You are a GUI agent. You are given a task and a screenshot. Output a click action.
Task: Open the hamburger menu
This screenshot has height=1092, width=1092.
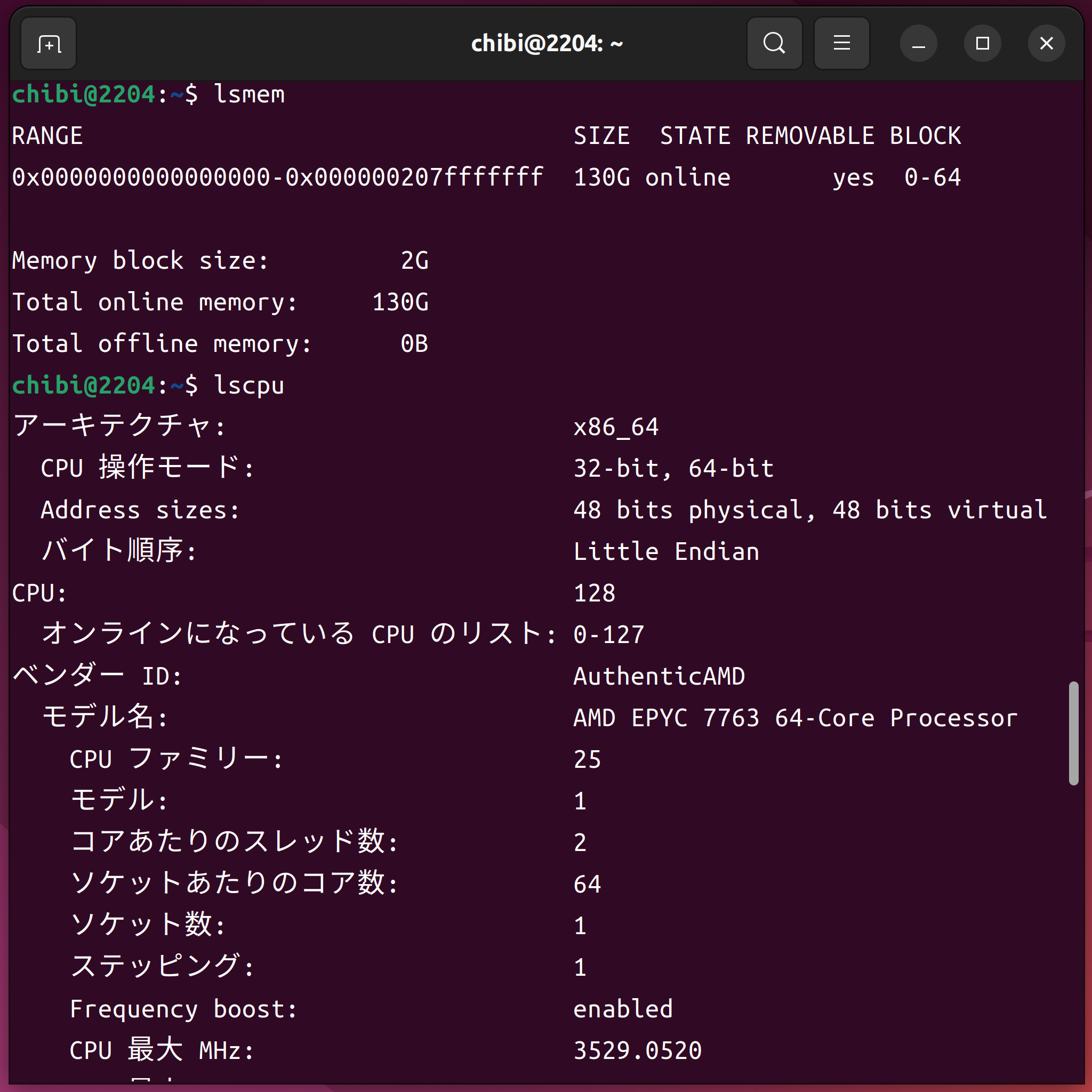[x=841, y=44]
